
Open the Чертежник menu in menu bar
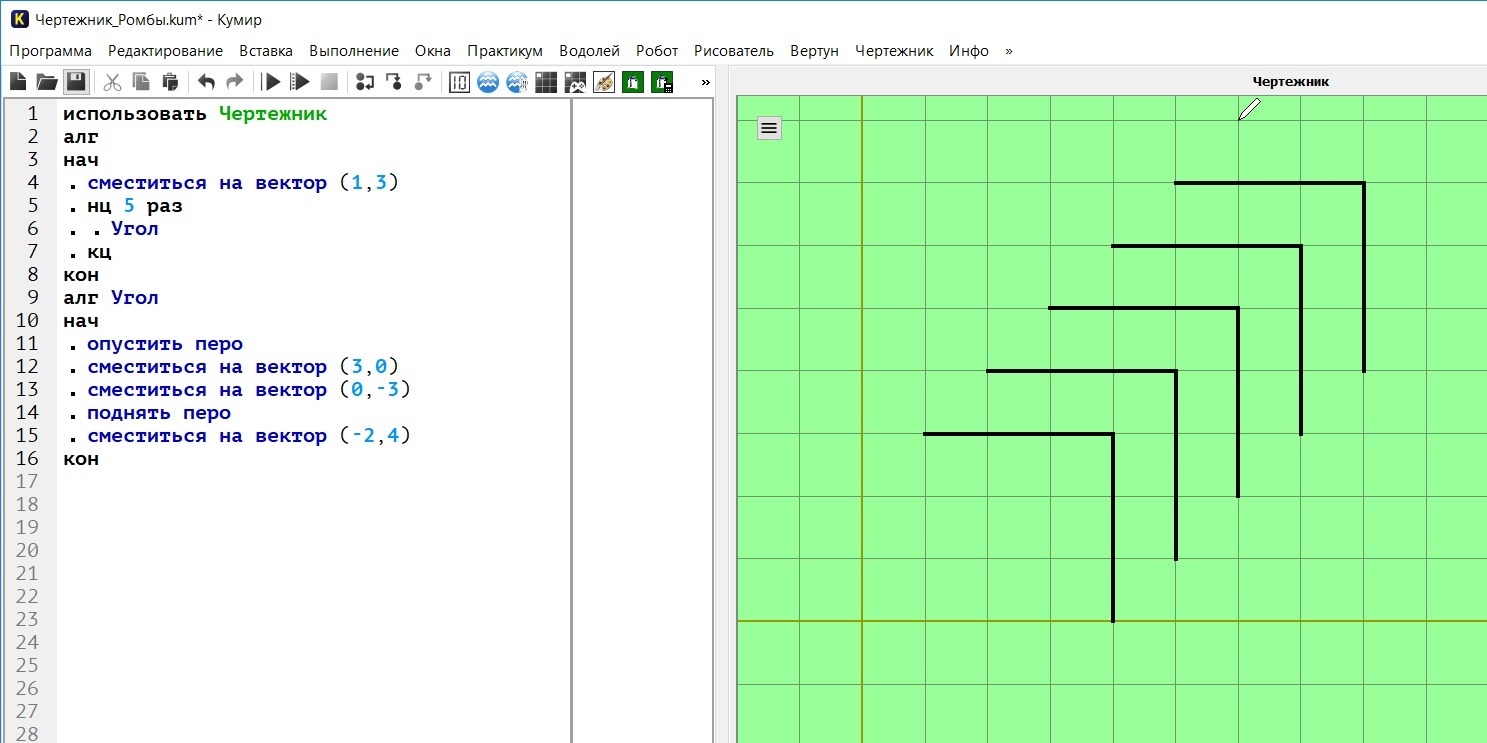(894, 50)
